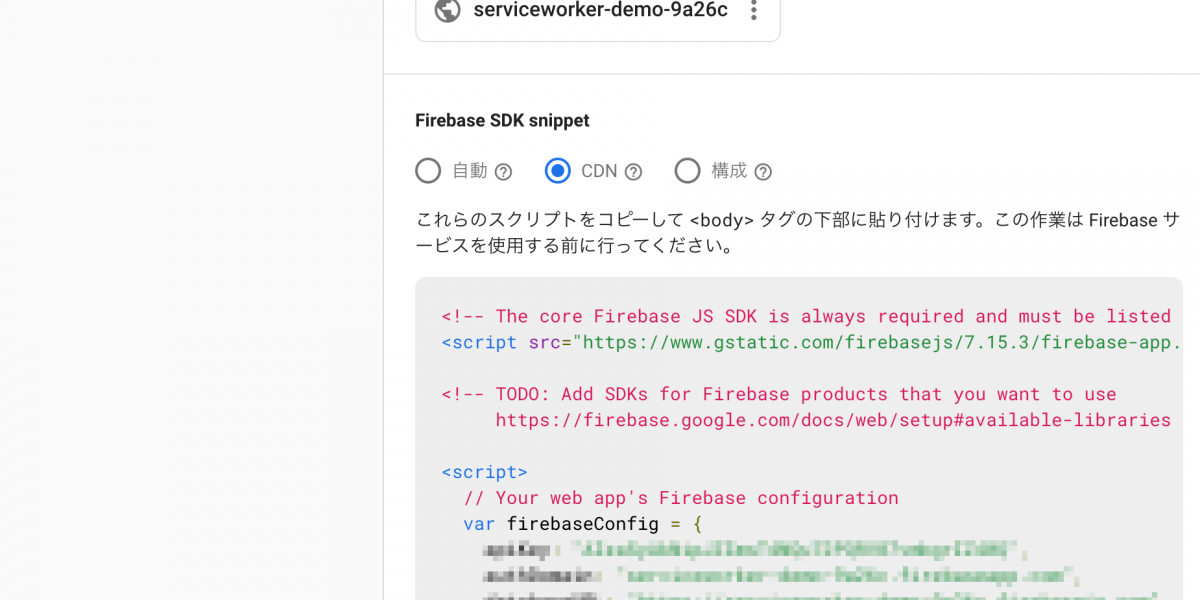Select the 自動 radio button
Viewport: 1200px width, 600px height.
pos(428,171)
